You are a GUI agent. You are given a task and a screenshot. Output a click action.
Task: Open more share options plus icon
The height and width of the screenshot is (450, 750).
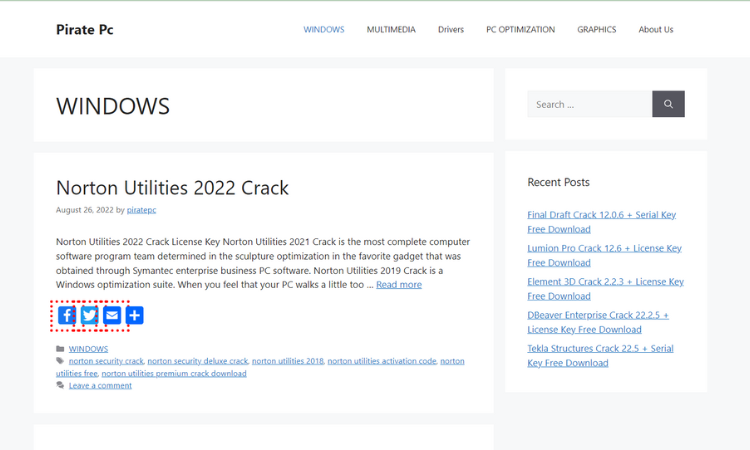[x=134, y=316]
